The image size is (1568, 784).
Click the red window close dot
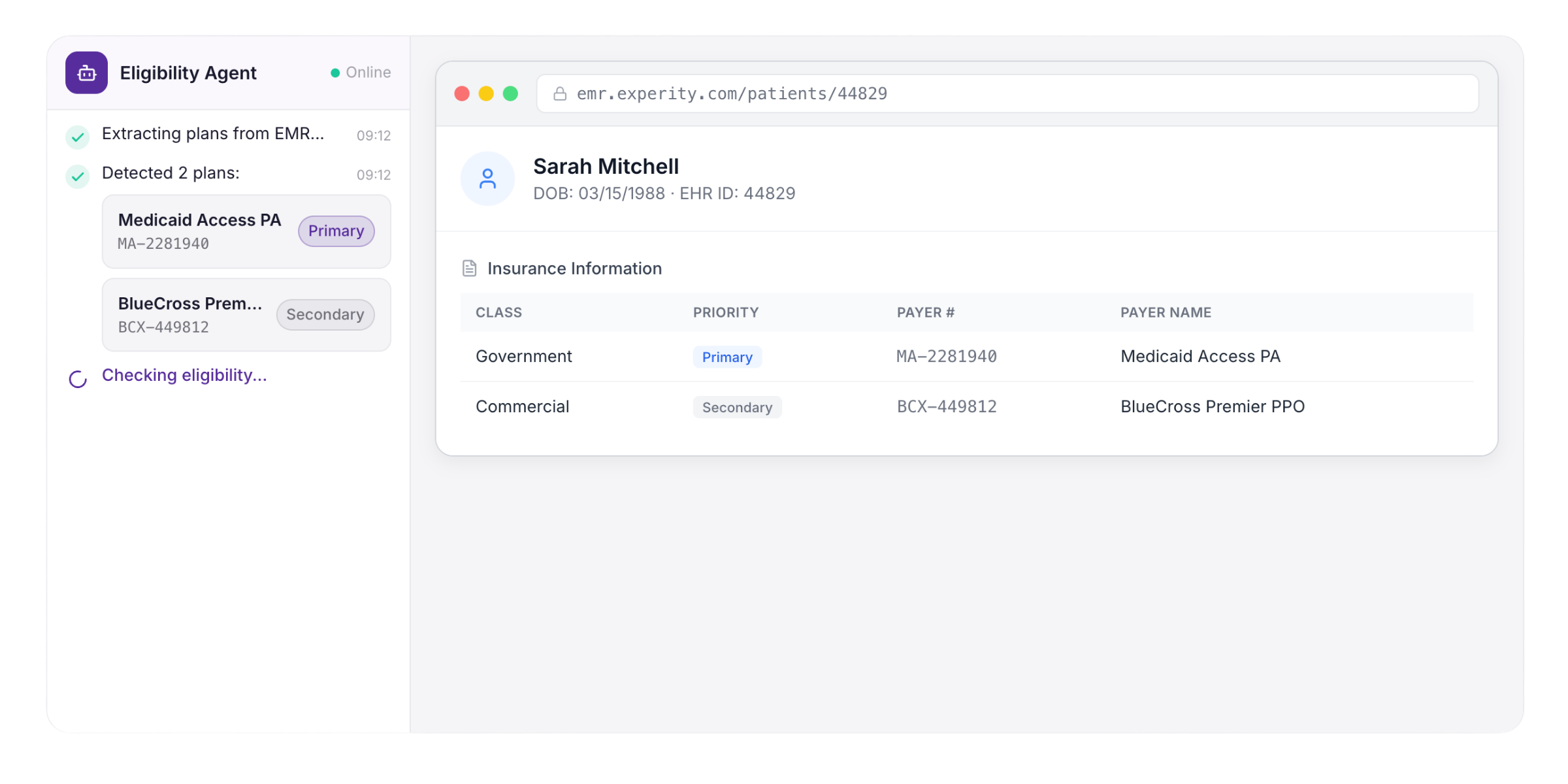pyautogui.click(x=462, y=94)
